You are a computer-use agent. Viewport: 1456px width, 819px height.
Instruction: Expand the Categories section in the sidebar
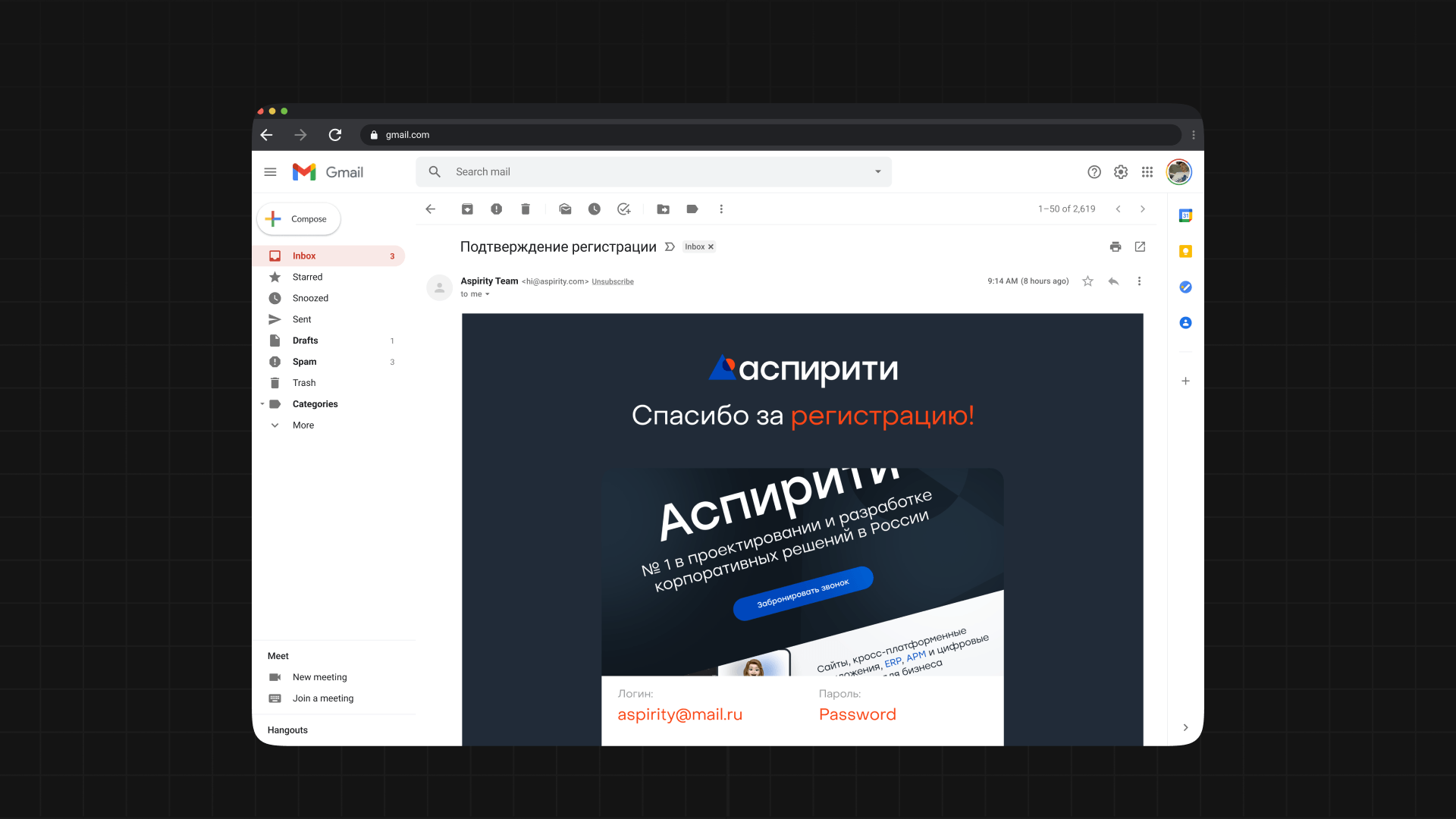tap(262, 404)
